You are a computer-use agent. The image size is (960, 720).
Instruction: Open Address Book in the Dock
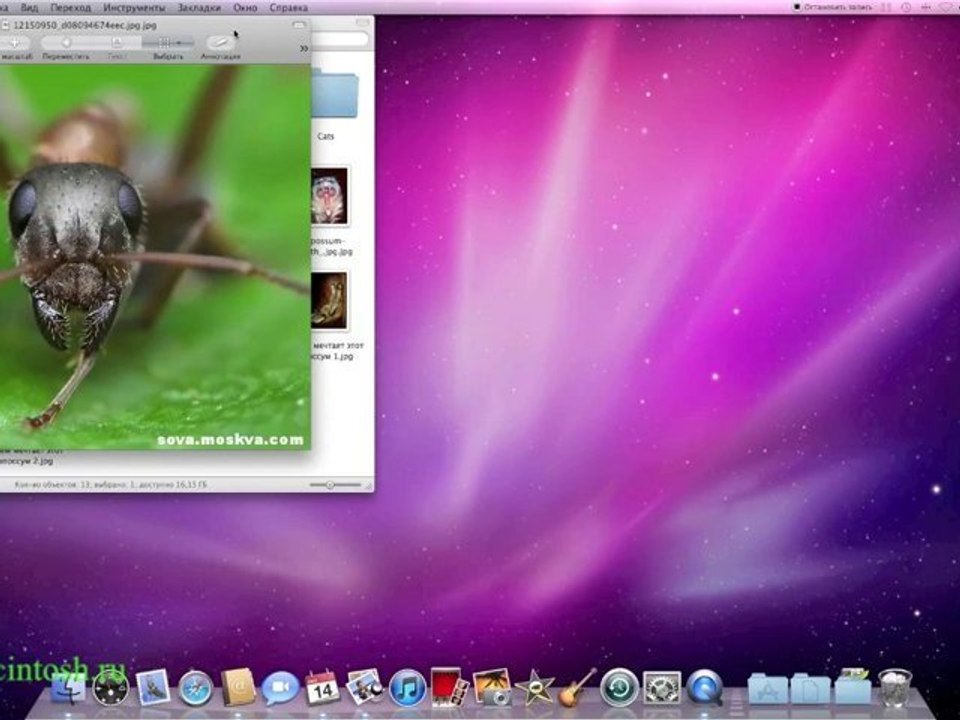(x=238, y=687)
